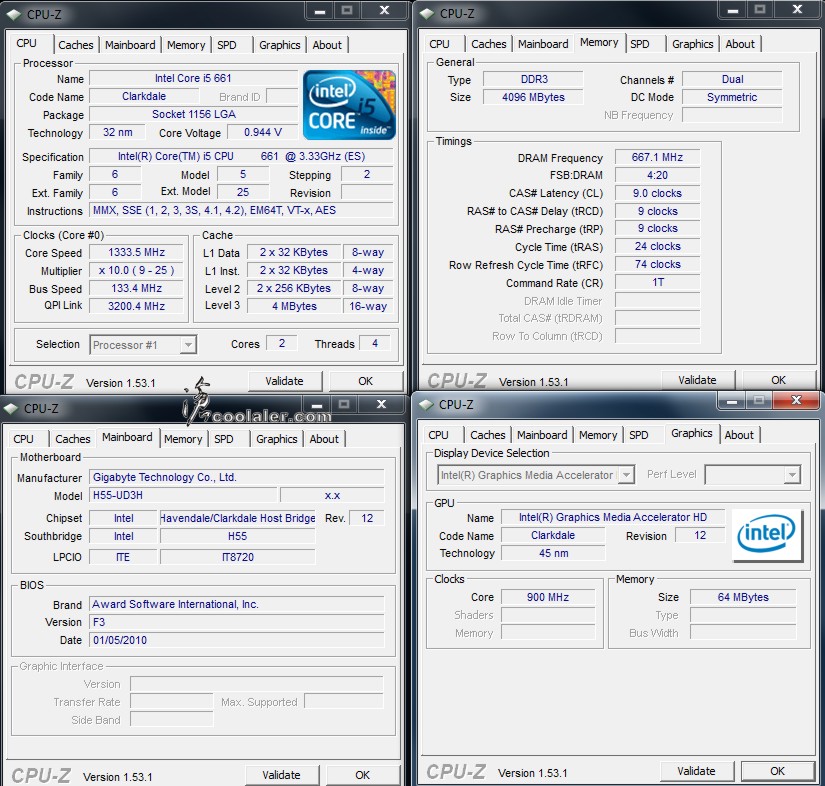Click the memory Size value 4096 MBytes
The width and height of the screenshot is (825, 786).
click(533, 97)
